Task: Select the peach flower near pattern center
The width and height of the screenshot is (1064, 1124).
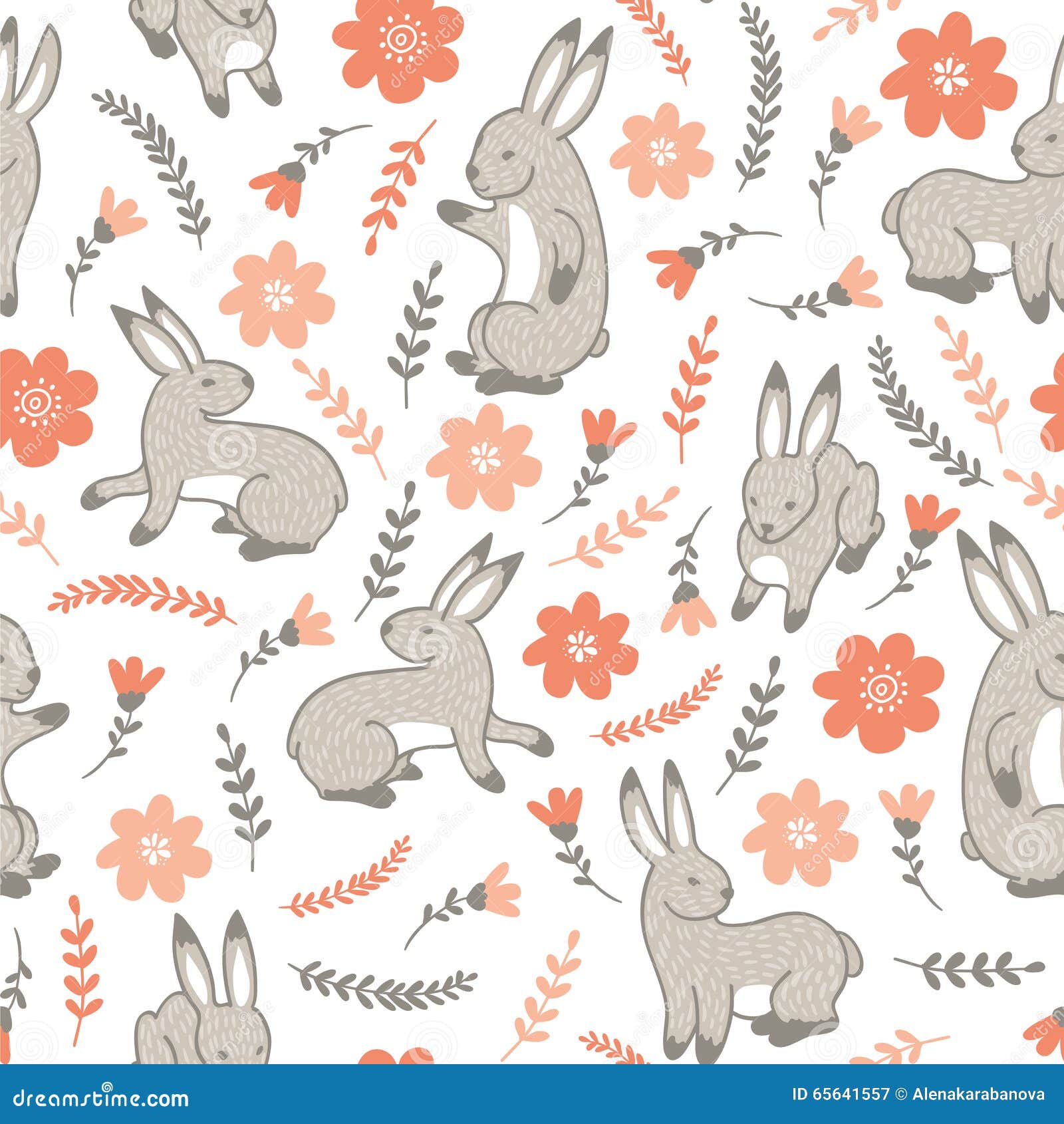Action: tap(485, 459)
